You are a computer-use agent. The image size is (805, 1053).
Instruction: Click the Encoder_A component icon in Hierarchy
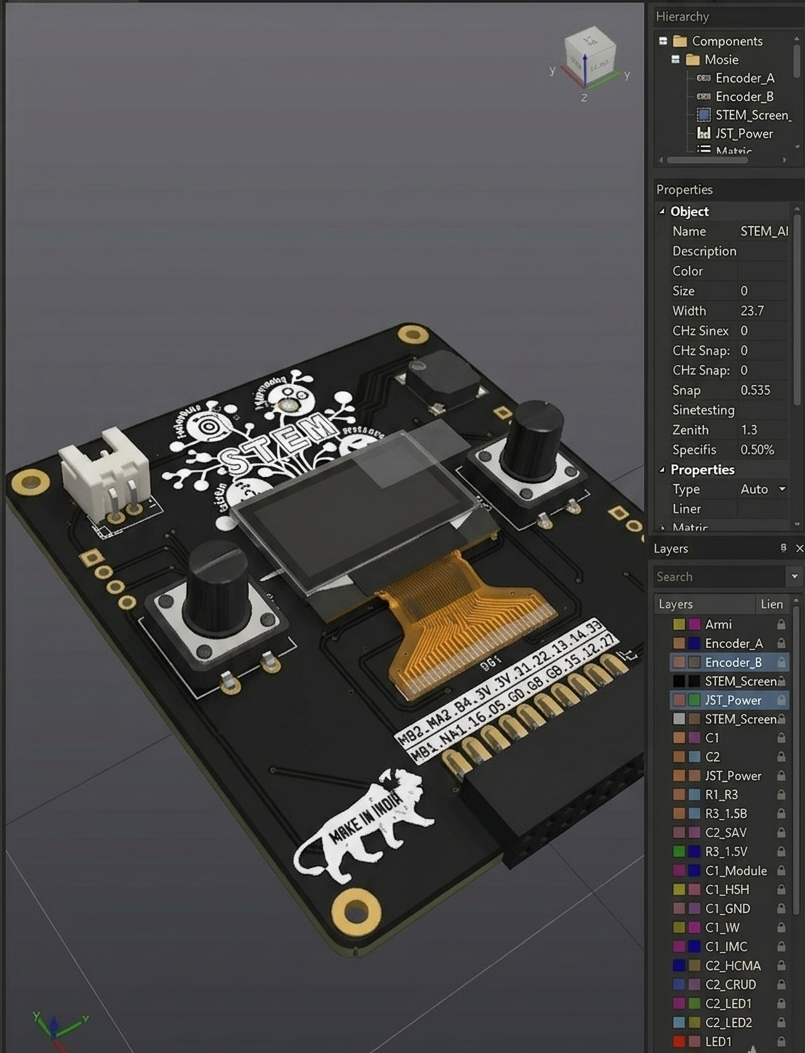click(704, 78)
